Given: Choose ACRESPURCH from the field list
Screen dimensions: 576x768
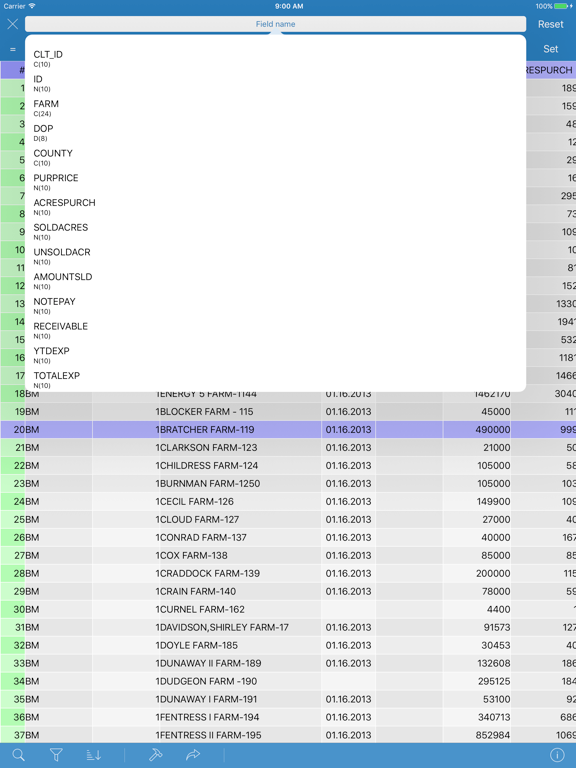Looking at the screenshot, I should click(275, 207).
